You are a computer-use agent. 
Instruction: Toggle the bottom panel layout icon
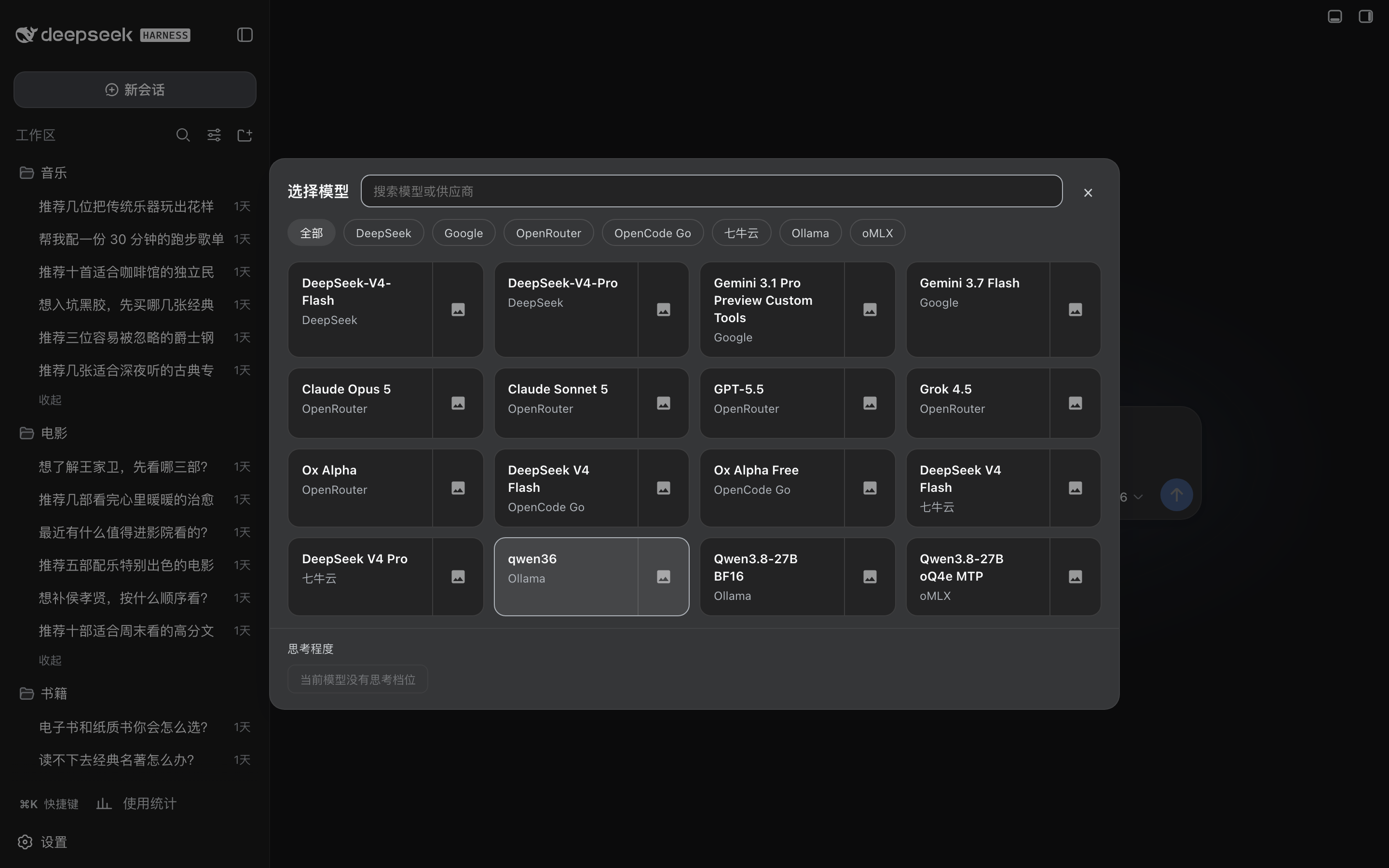click(x=1335, y=16)
